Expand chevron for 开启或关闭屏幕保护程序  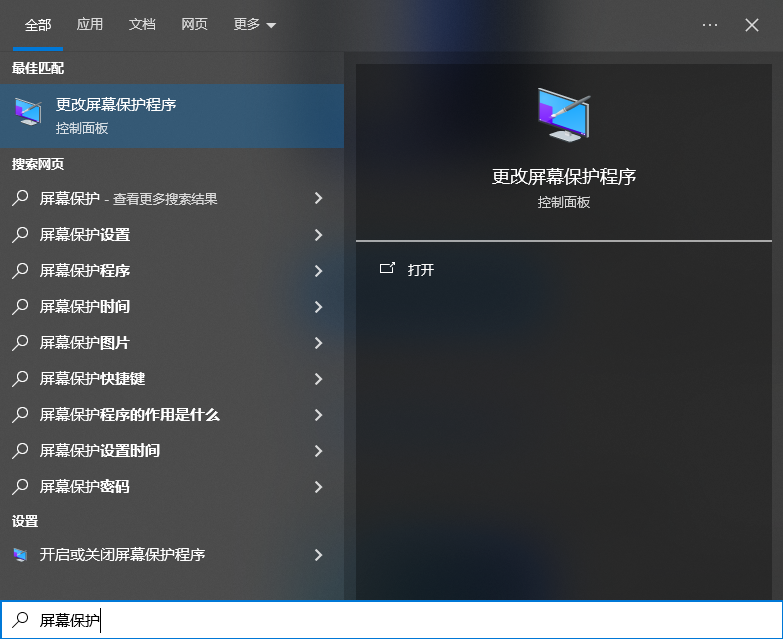point(319,555)
